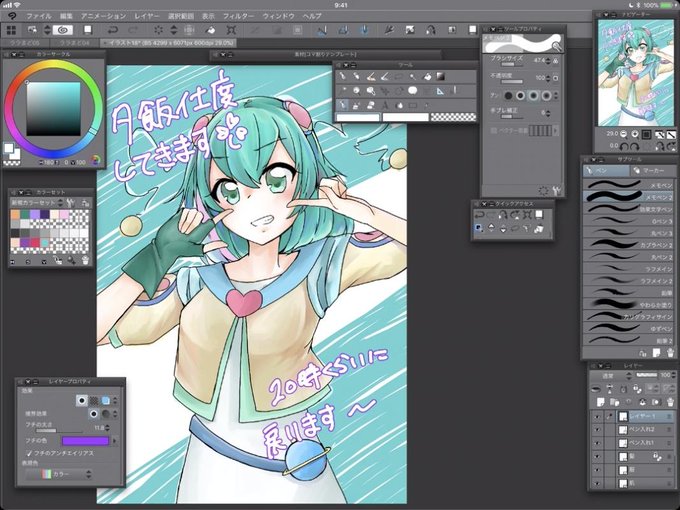
Task: Open the color set name dropdown
Action: click(x=37, y=203)
